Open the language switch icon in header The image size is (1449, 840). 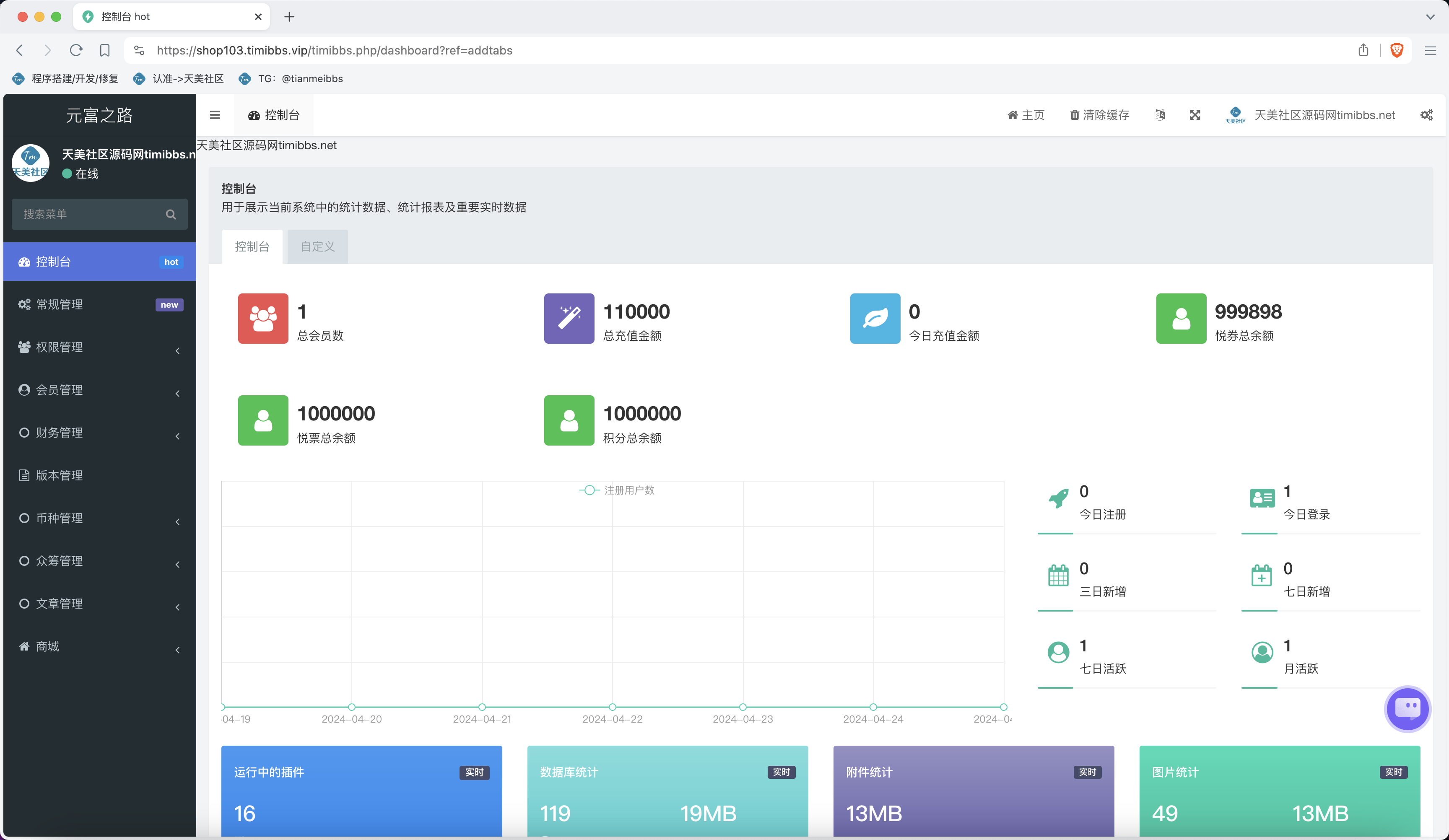point(1160,115)
